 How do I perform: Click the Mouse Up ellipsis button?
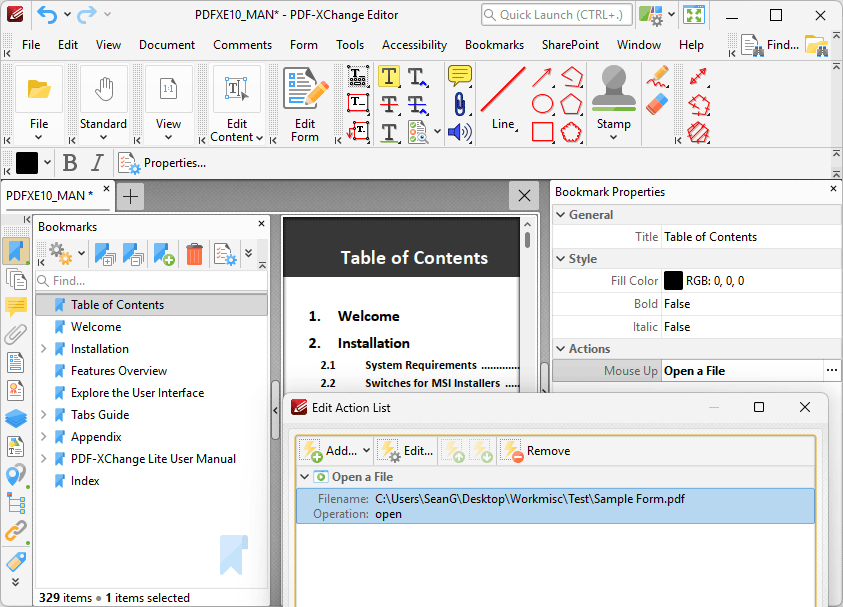pyautogui.click(x=831, y=370)
